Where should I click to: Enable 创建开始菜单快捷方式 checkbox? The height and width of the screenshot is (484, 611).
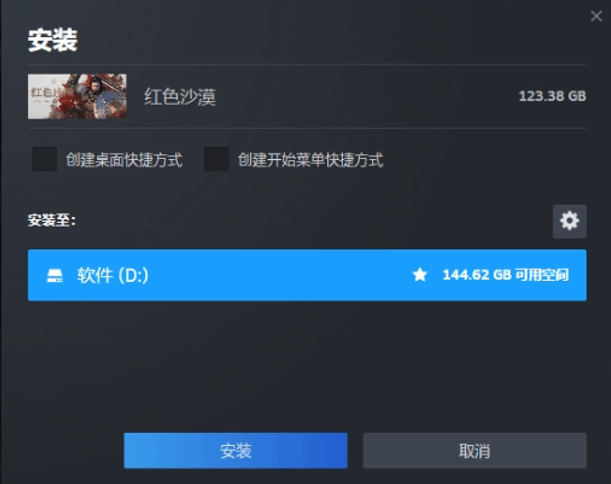click(217, 159)
